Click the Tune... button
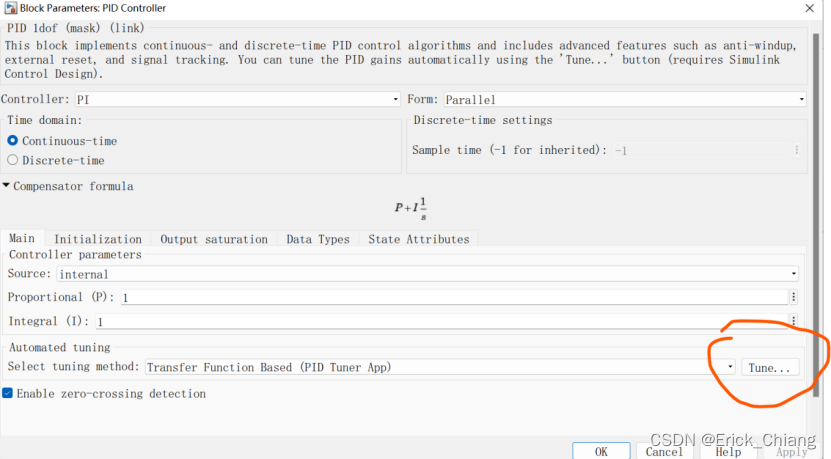The image size is (831, 459). coord(770,367)
